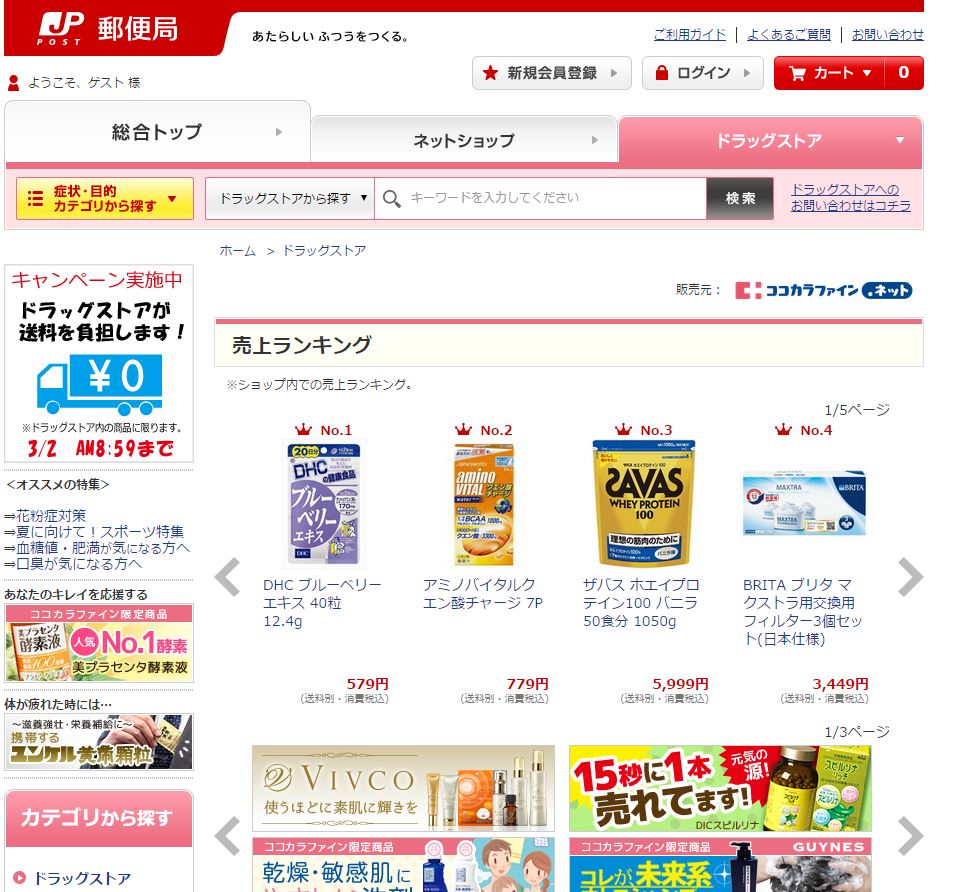Click the magnifying glass search icon

click(391, 198)
